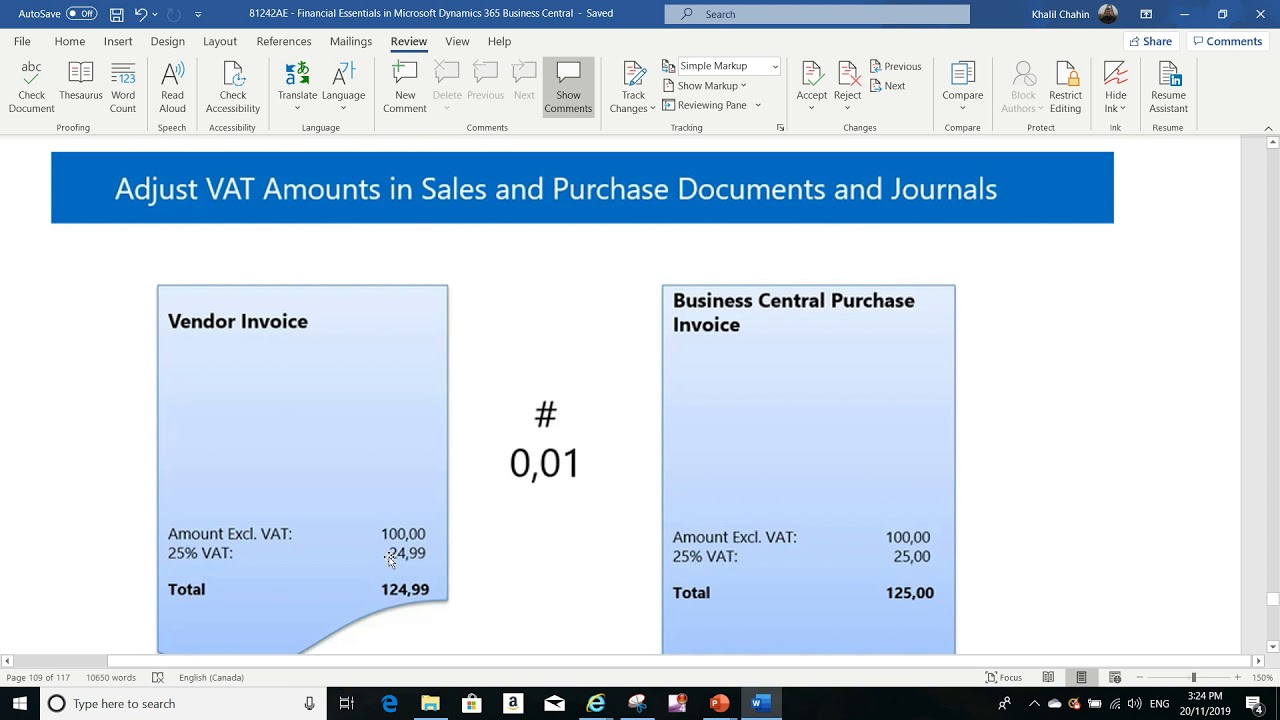Switch to Web Layout view
Image resolution: width=1280 pixels, height=720 pixels.
coord(1115,678)
